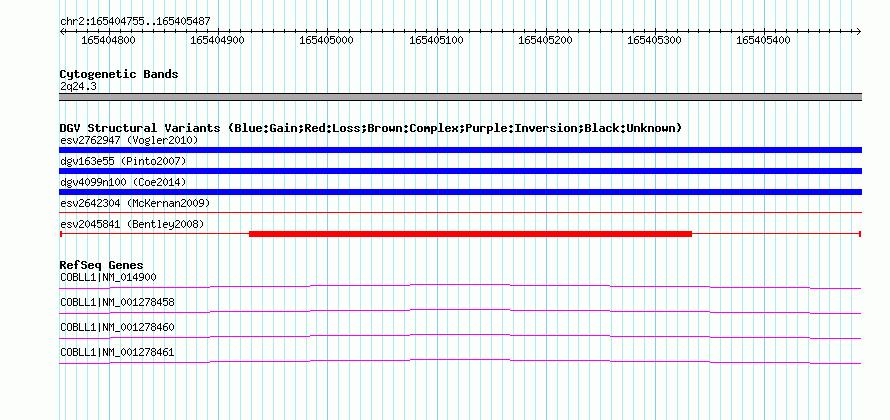Click the chr2:165404755..165405487 region label
The width and height of the screenshot is (890, 420).
tap(135, 22)
